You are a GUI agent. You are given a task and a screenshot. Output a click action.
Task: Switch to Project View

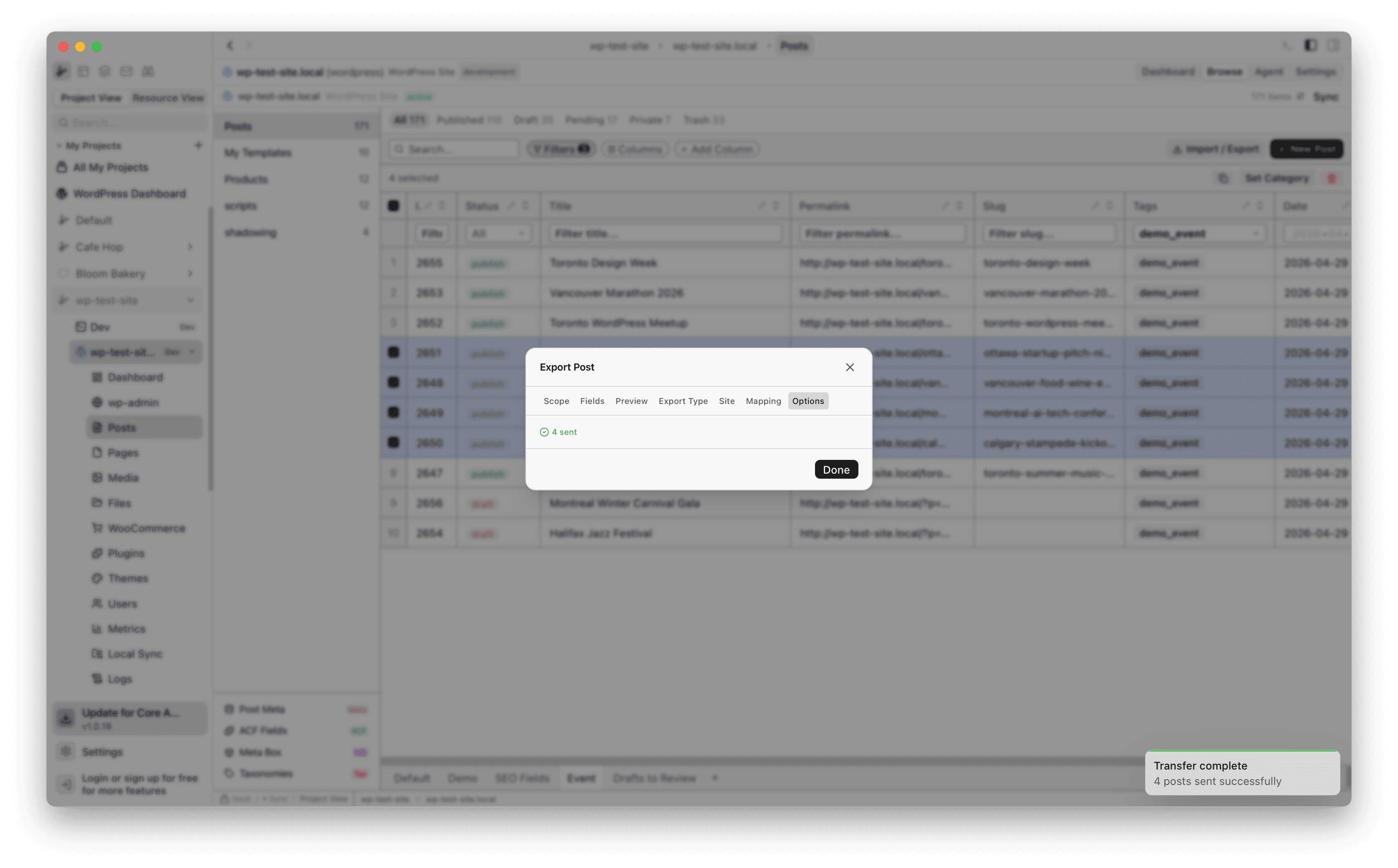(x=91, y=98)
